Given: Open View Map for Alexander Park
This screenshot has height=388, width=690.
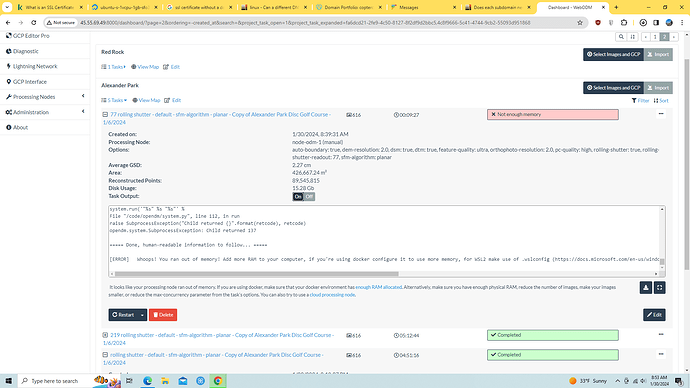Looking at the screenshot, I should (146, 100).
